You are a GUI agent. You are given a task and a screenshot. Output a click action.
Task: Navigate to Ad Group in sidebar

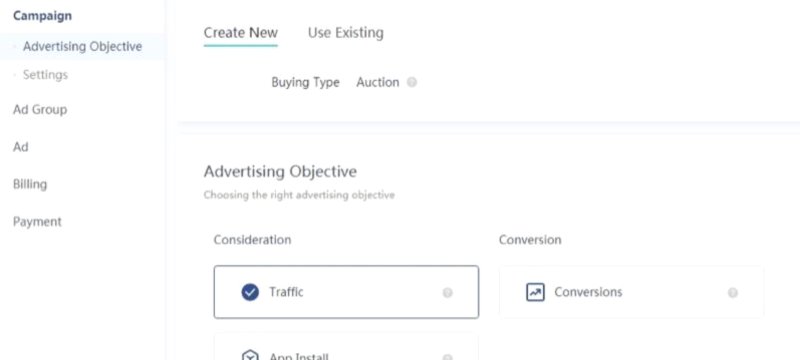40,110
